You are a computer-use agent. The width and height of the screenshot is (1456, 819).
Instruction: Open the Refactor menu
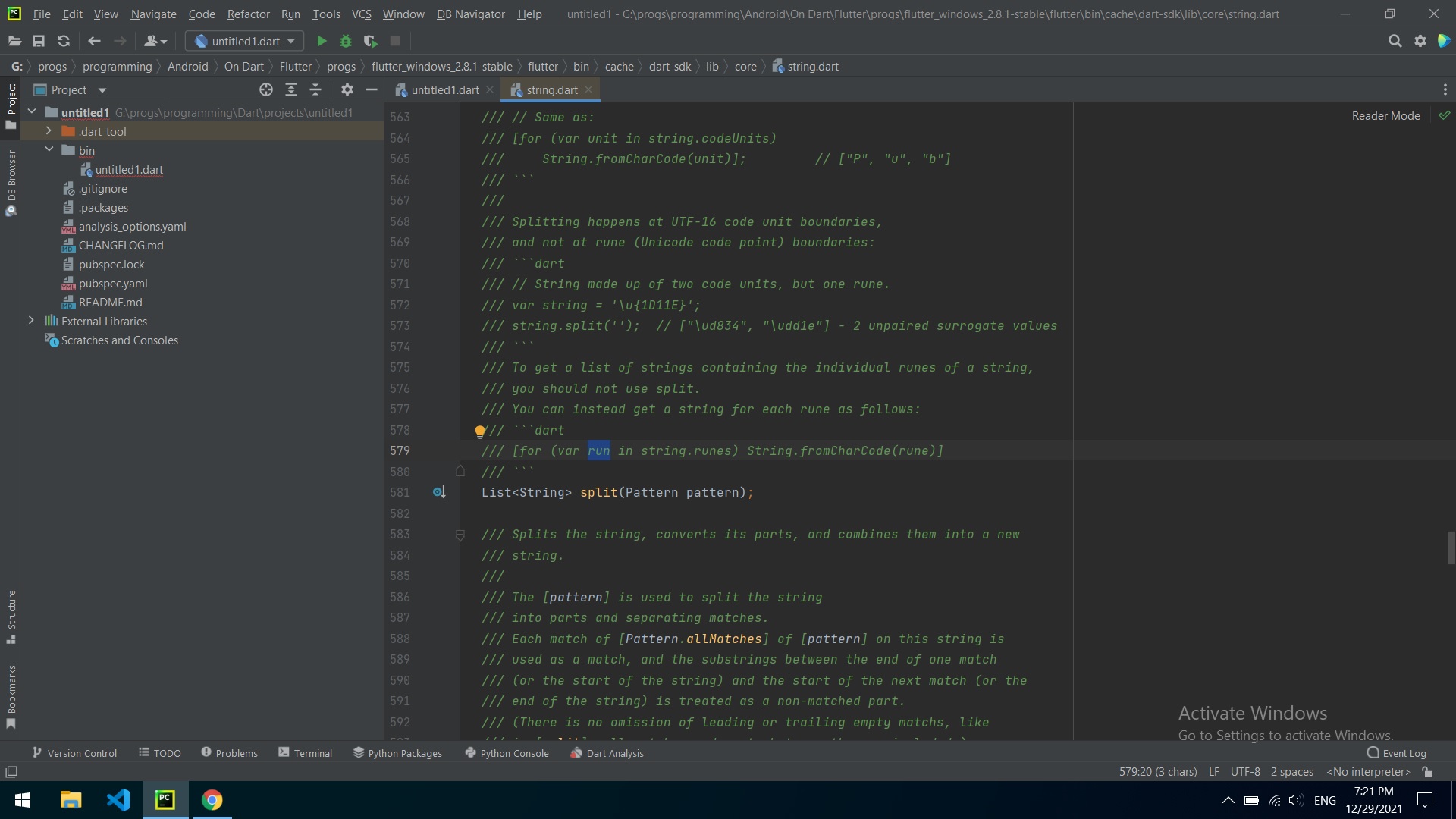tap(248, 14)
